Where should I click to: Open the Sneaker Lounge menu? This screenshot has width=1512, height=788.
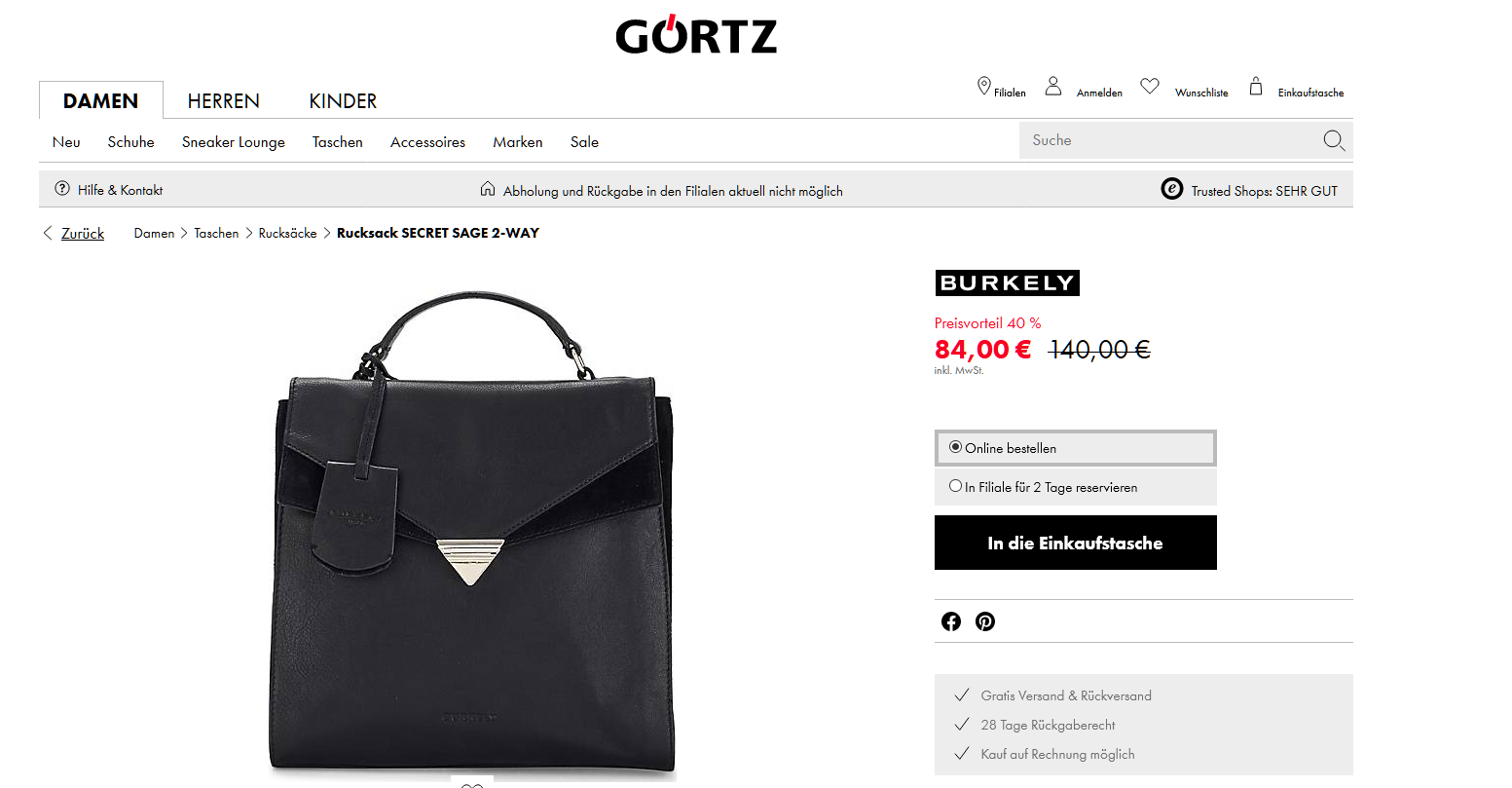click(234, 142)
